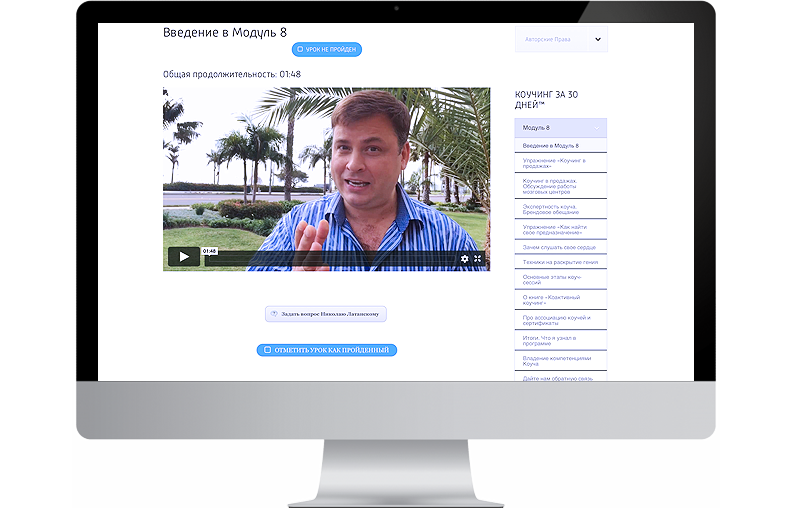Enter fullscreen mode on video player
Screen dimensions: 800x508
point(478,259)
